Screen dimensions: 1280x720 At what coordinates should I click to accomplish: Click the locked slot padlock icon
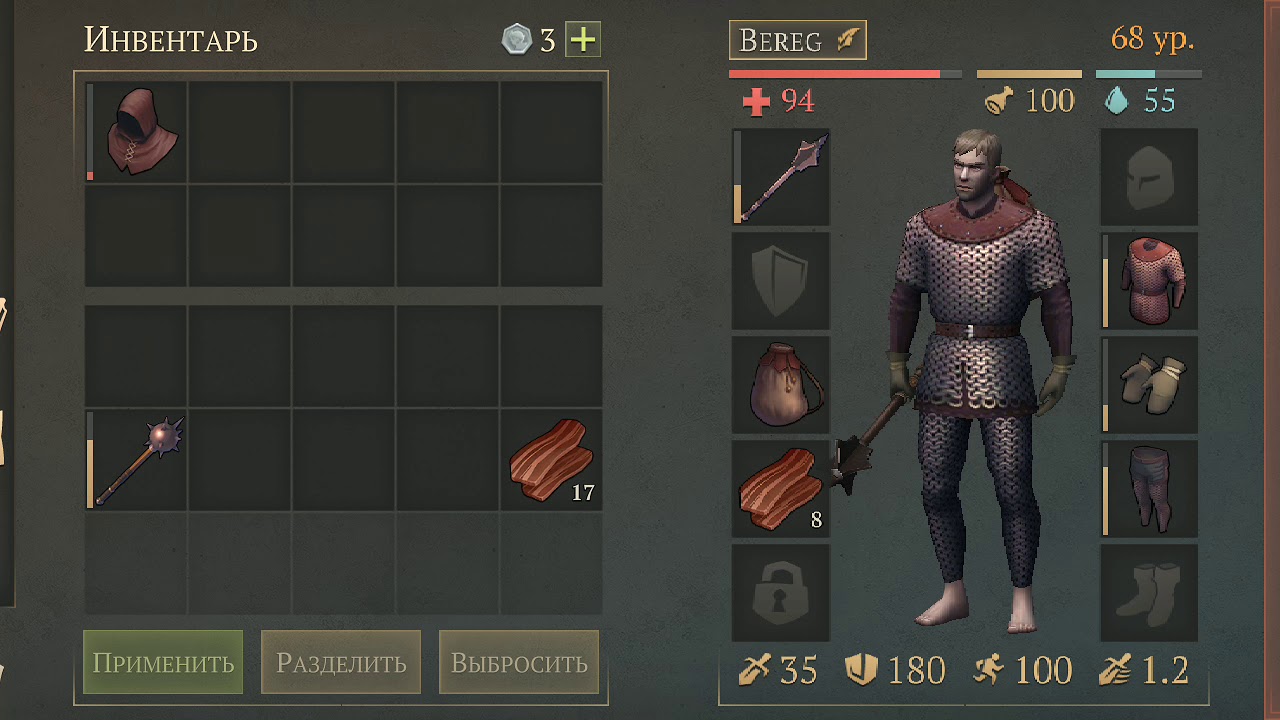point(781,593)
